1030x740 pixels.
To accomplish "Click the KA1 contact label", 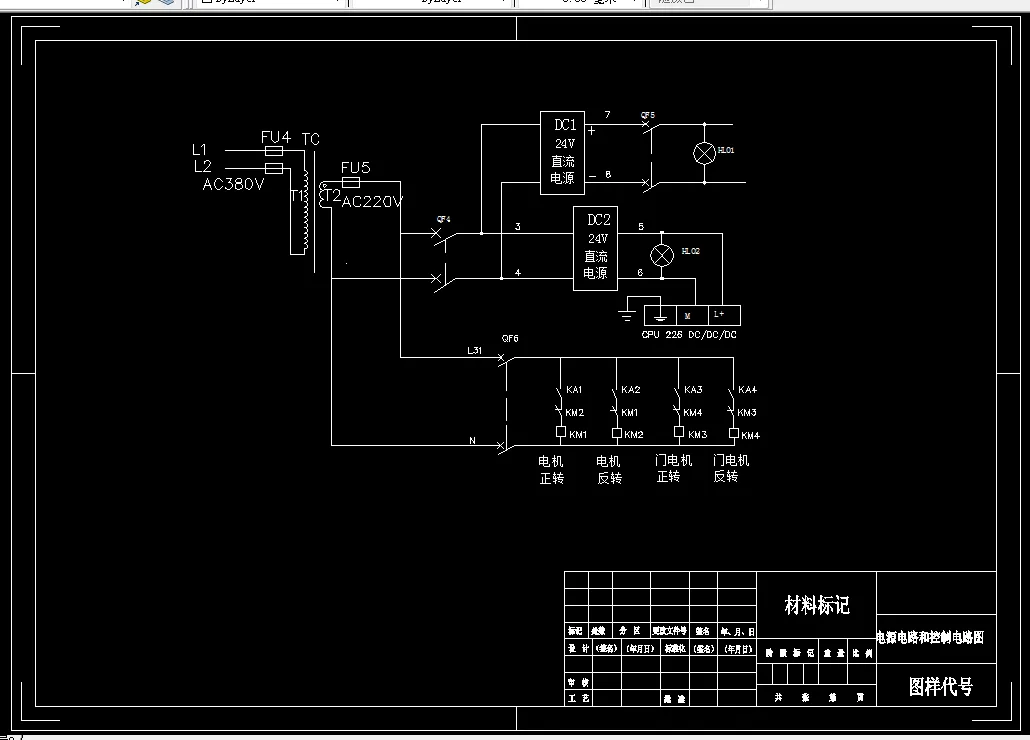I will click(574, 390).
